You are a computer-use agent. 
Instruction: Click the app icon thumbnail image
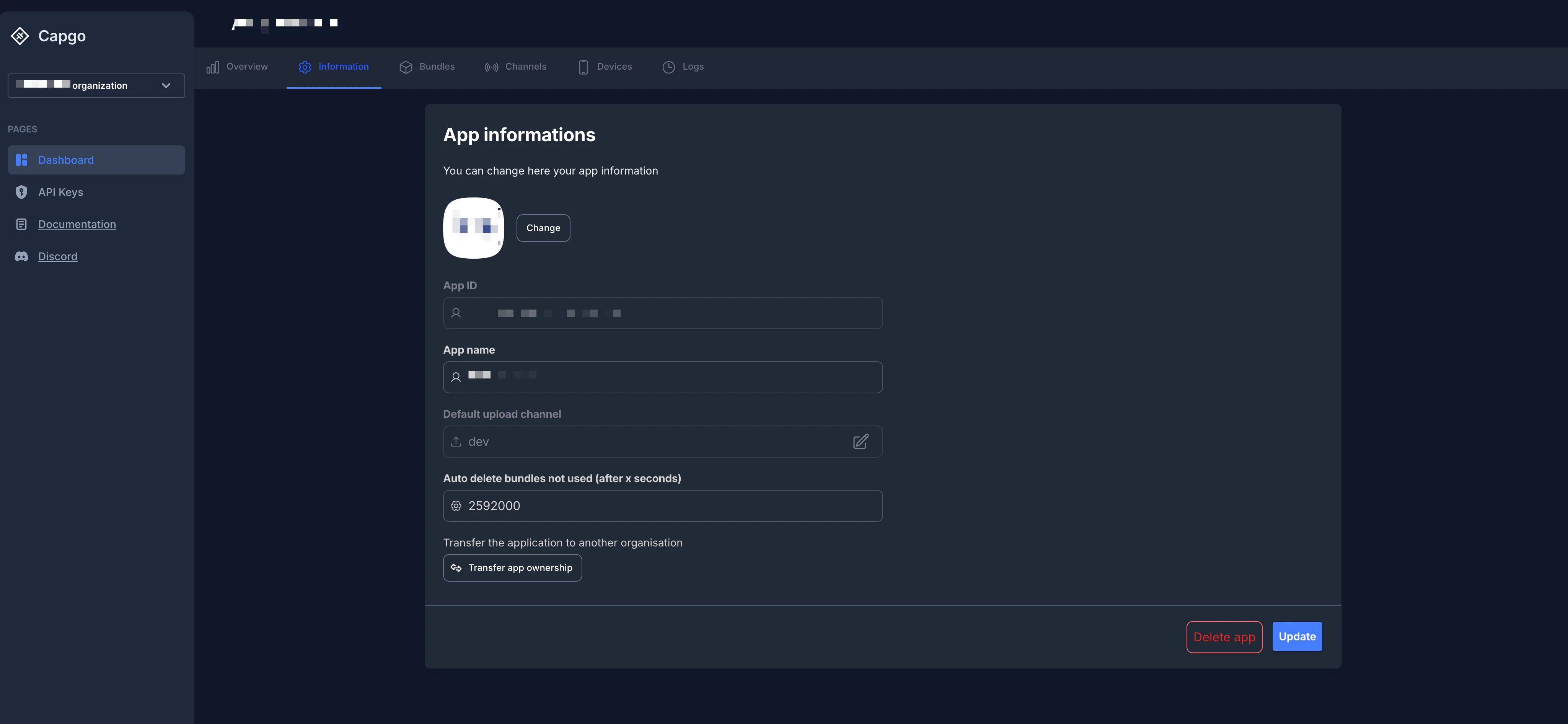[473, 228]
